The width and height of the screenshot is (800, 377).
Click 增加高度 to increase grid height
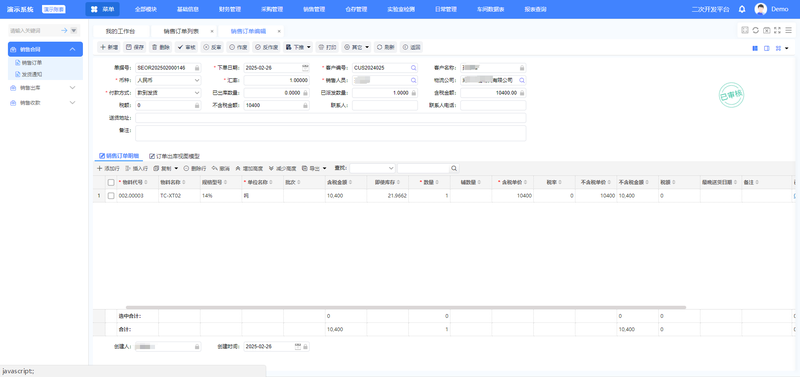click(249, 168)
